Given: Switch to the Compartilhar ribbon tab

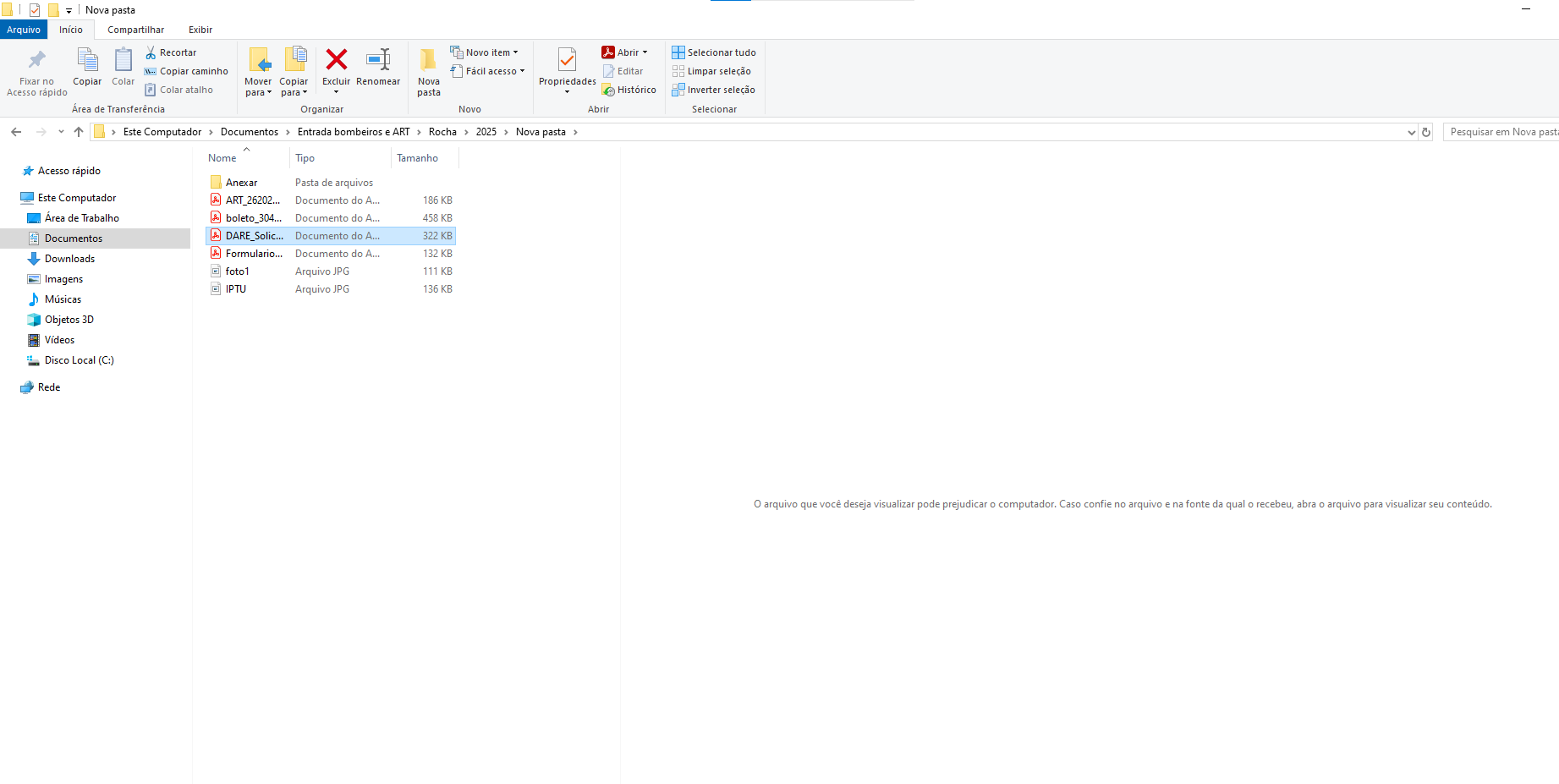Looking at the screenshot, I should 136,30.
